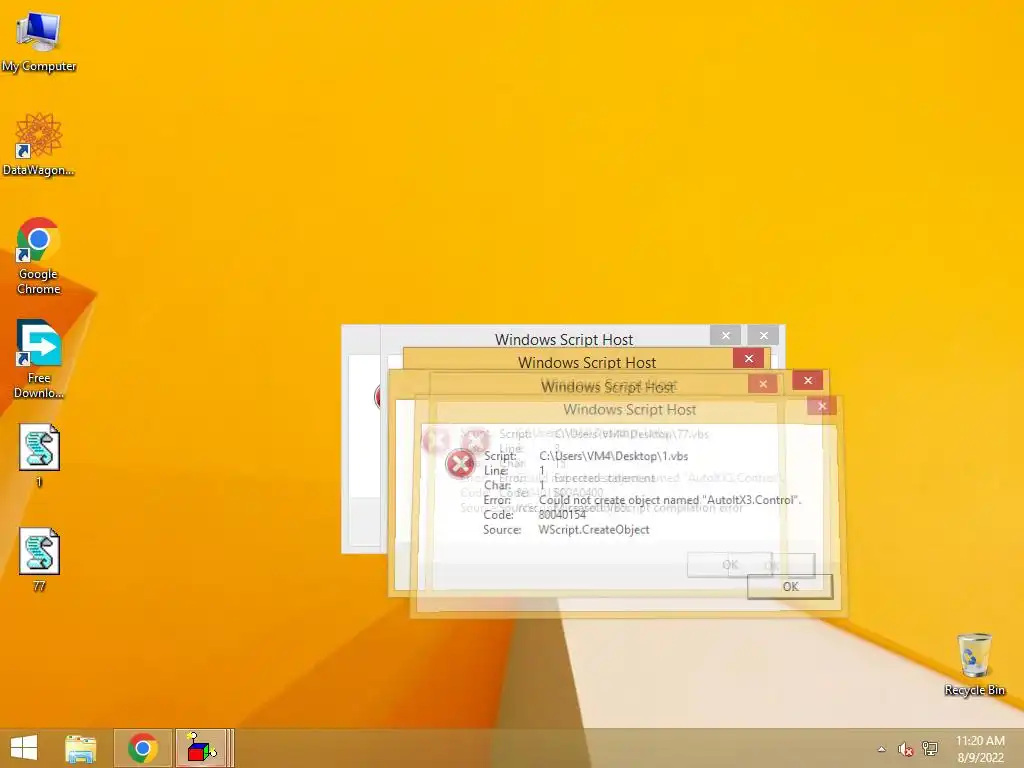
Task: Select the script file named 77
Action: [39, 560]
